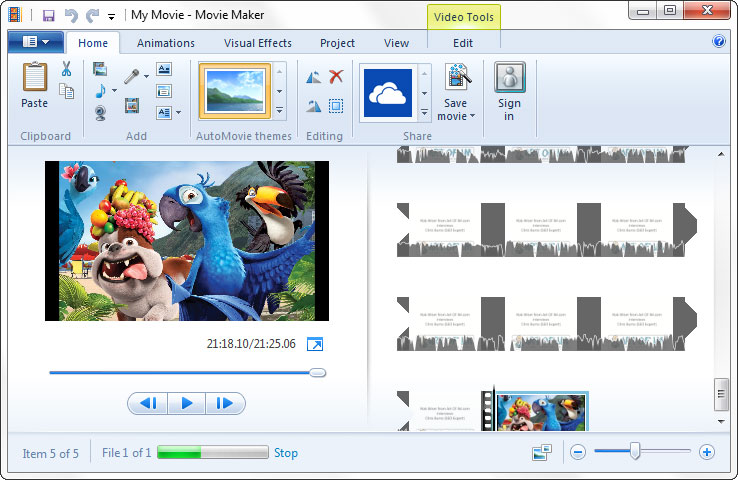This screenshot has height=480, width=738.
Task: Click the Item 5 of 5 status text
Action: click(50, 454)
